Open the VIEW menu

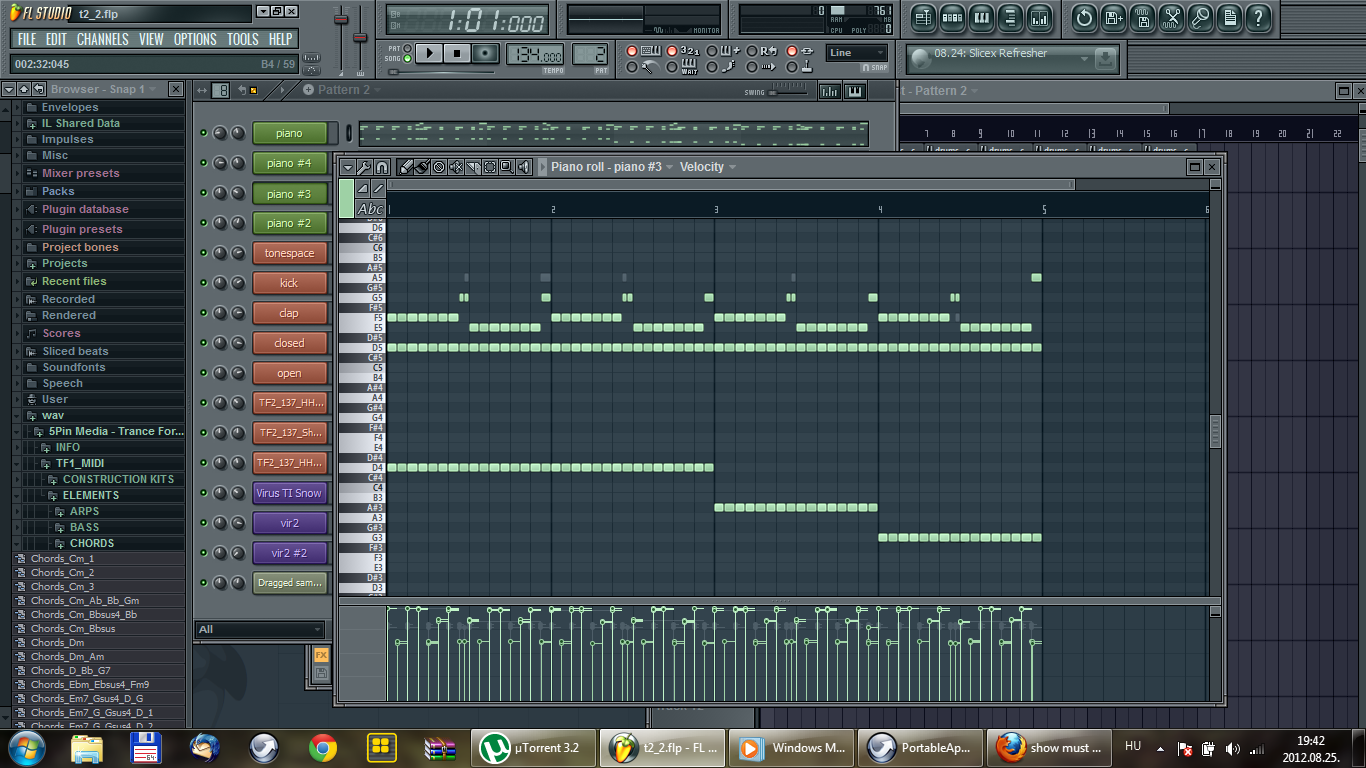click(151, 39)
